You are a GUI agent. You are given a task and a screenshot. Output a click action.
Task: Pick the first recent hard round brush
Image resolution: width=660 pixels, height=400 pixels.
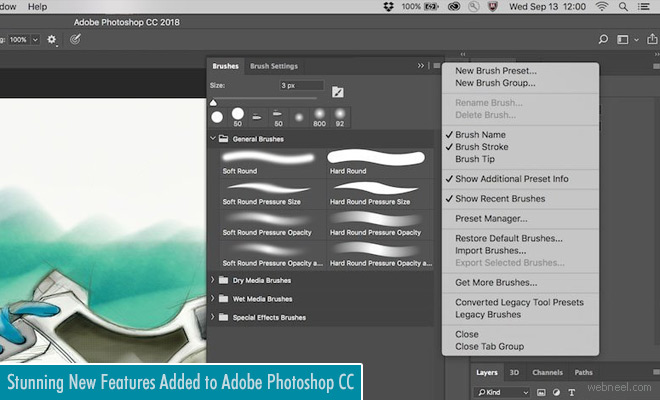217,117
